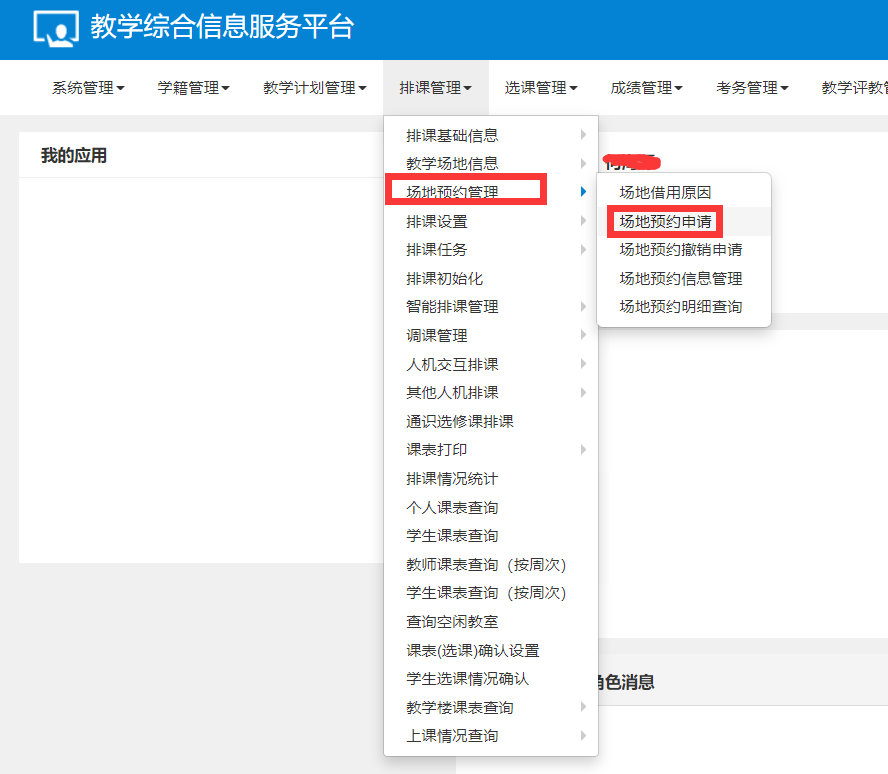
Task: Open the 考务管理 navigation menu
Action: [752, 88]
